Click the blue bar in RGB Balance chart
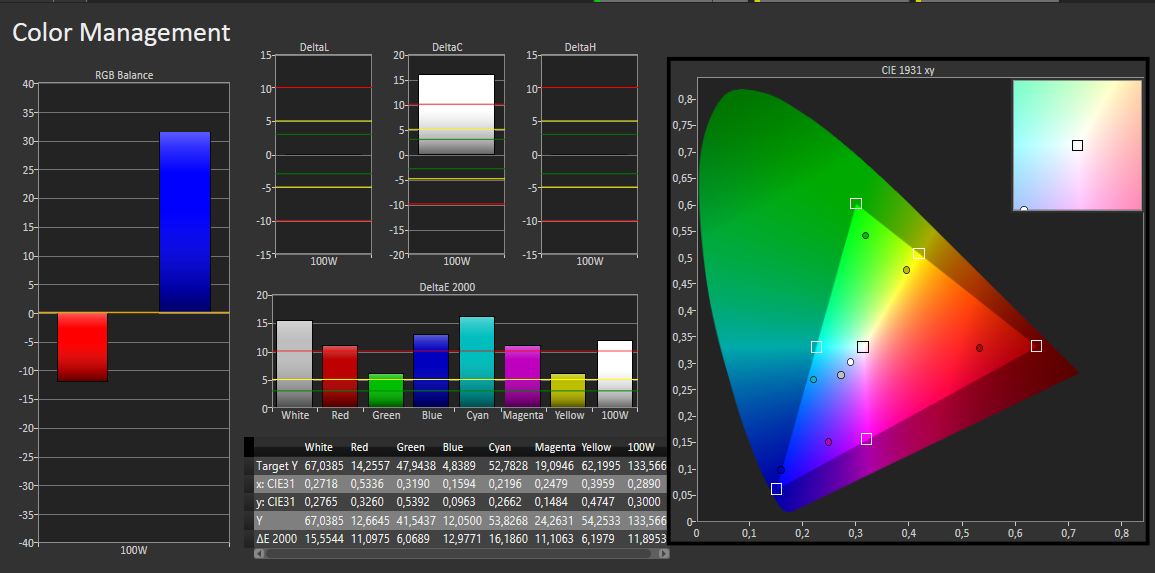This screenshot has width=1155, height=573. pyautogui.click(x=185, y=222)
